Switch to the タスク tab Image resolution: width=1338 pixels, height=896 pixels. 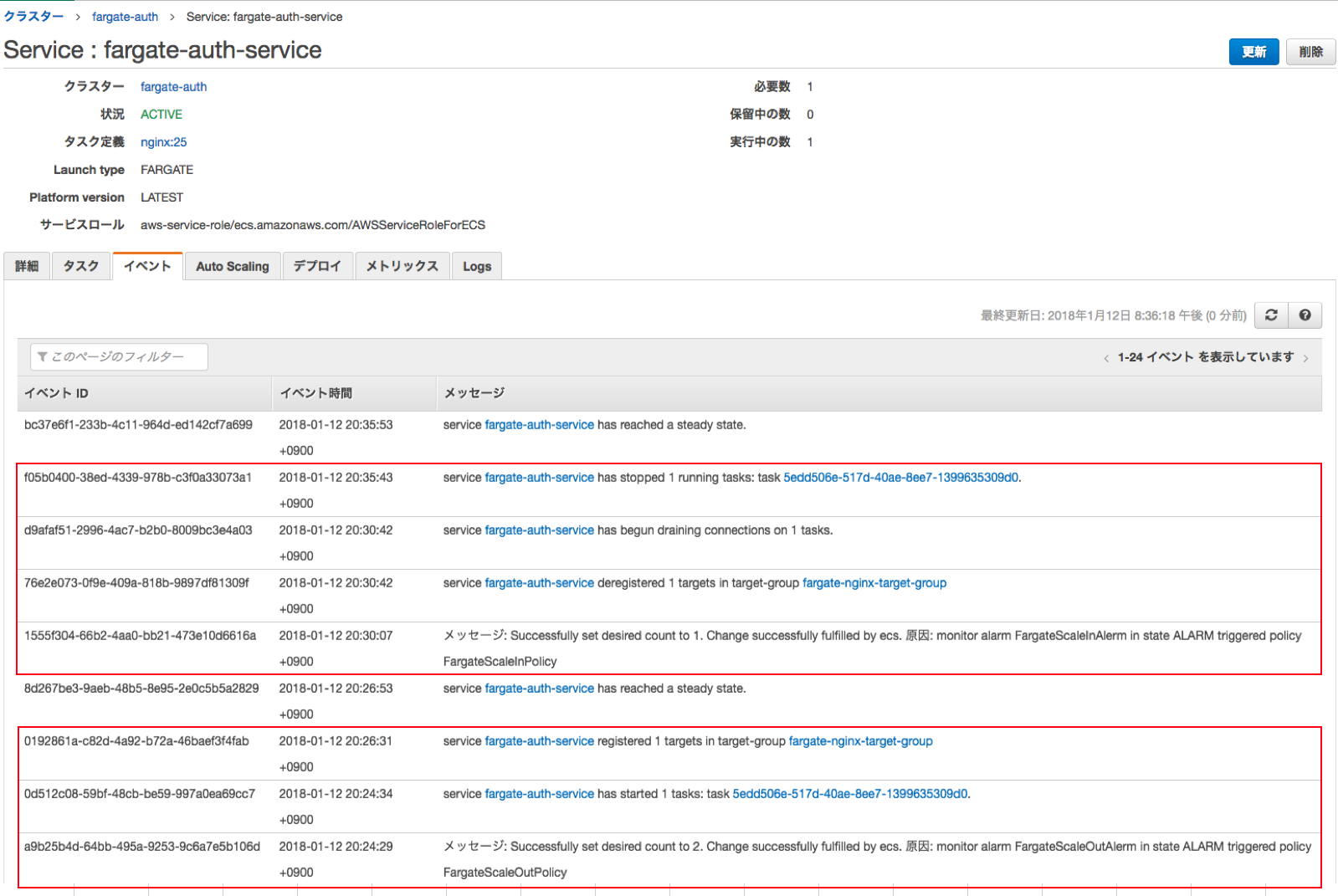(x=81, y=266)
